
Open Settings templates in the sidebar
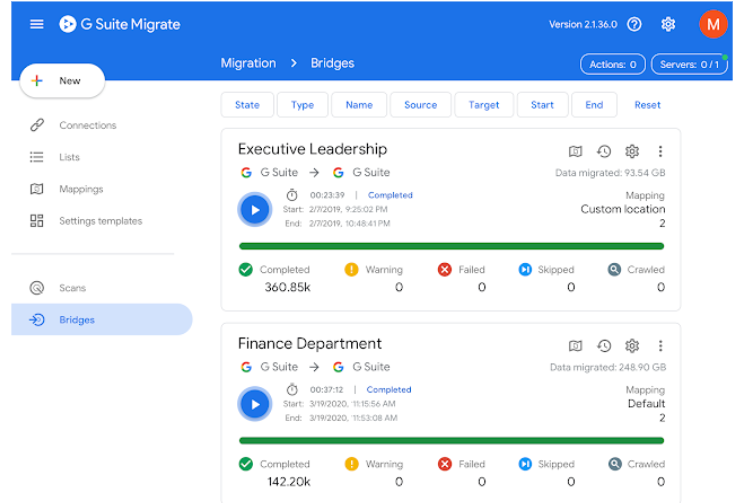point(101,221)
